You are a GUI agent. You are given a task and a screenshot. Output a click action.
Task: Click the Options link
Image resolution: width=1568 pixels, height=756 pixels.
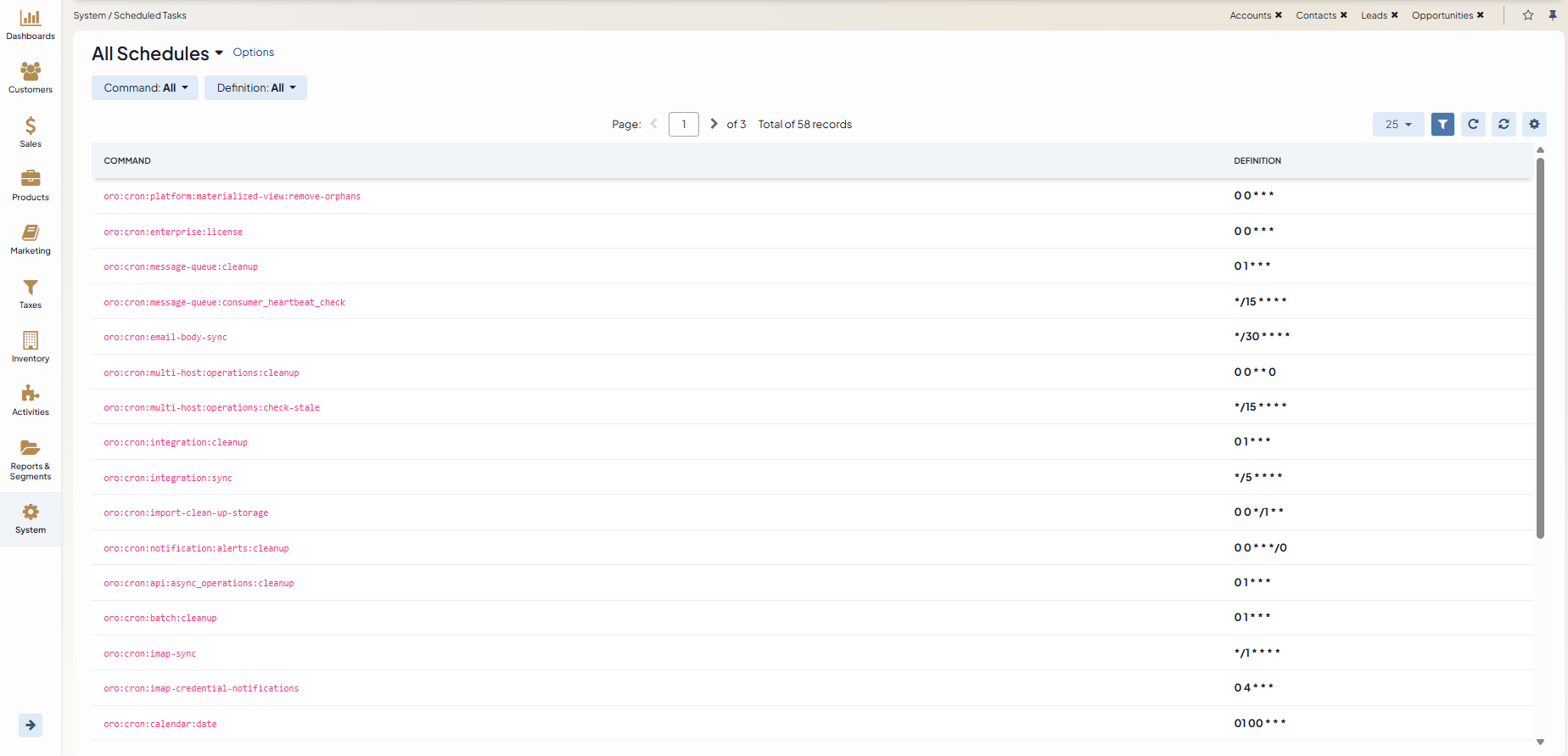pyautogui.click(x=254, y=53)
